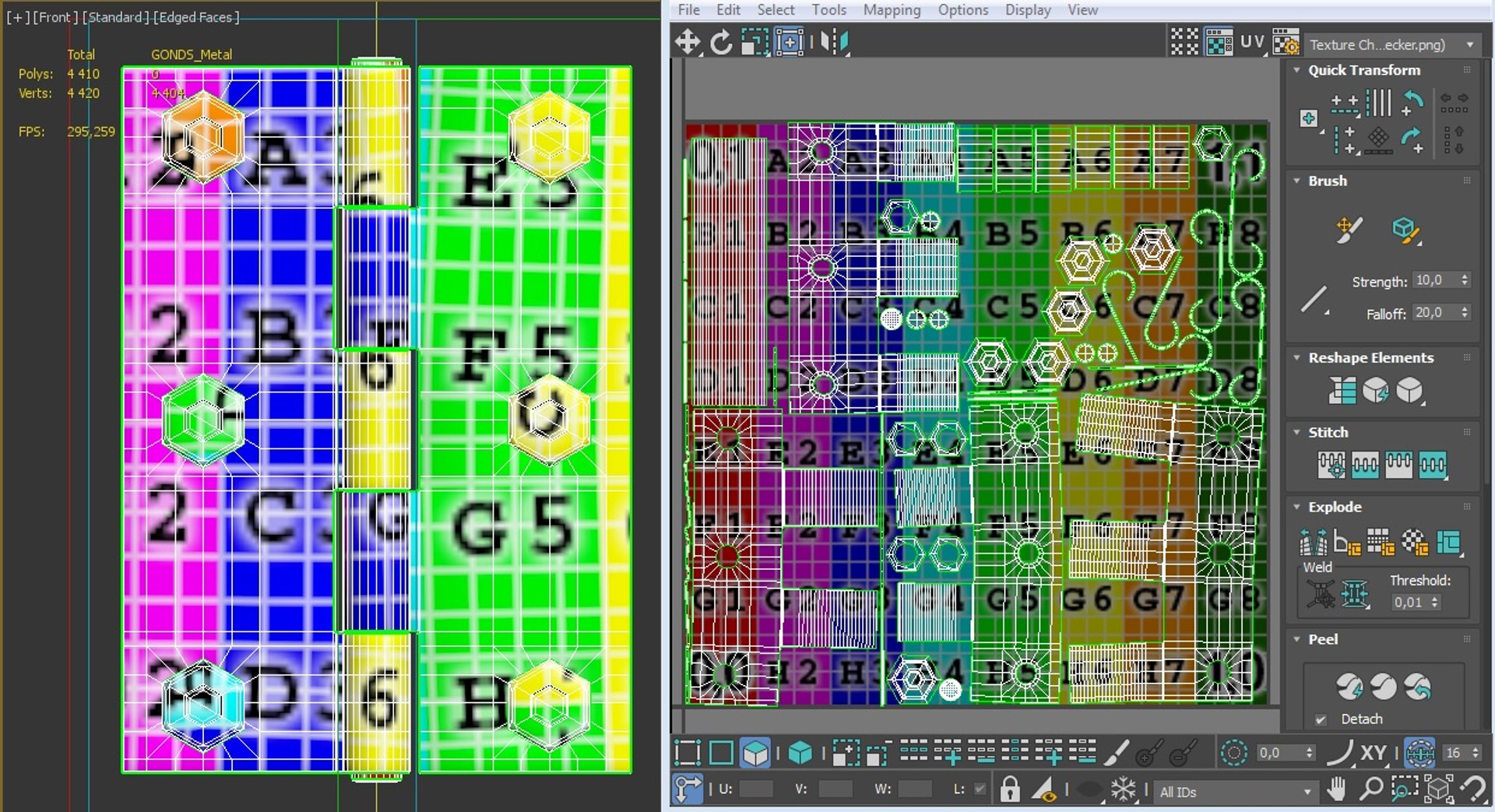Toggle the Soft Selection circle icon
The height and width of the screenshot is (812, 1495).
point(1233,753)
